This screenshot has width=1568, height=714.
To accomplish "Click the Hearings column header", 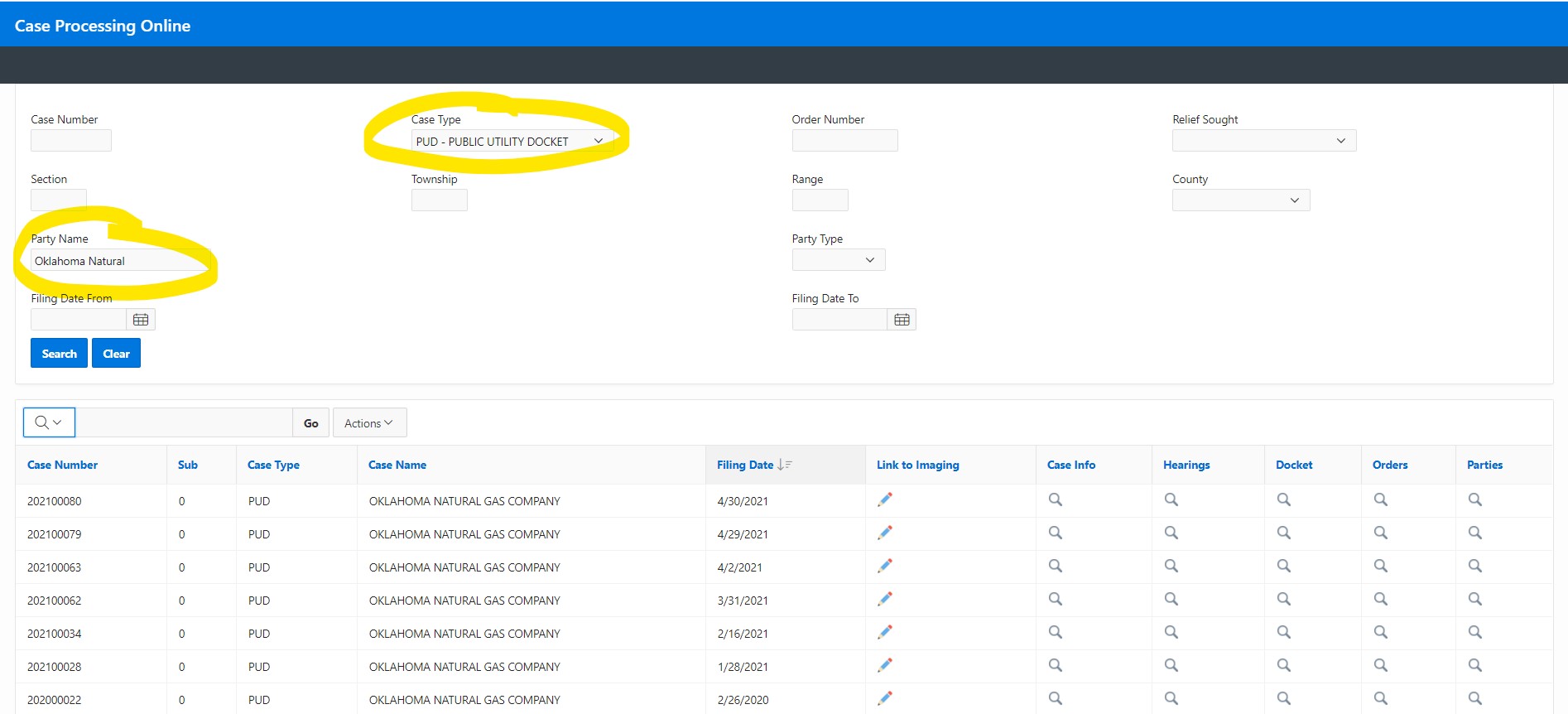I will pyautogui.click(x=1186, y=465).
